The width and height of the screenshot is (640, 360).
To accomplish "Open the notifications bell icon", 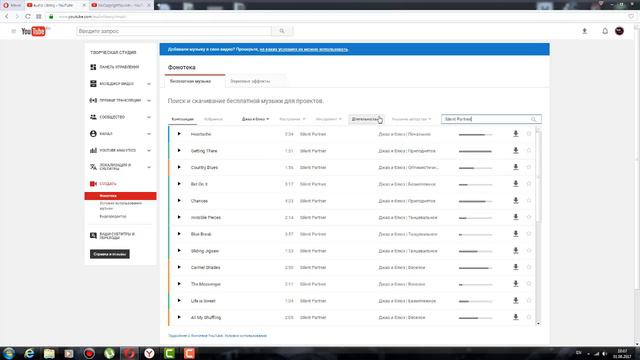I will (x=605, y=31).
